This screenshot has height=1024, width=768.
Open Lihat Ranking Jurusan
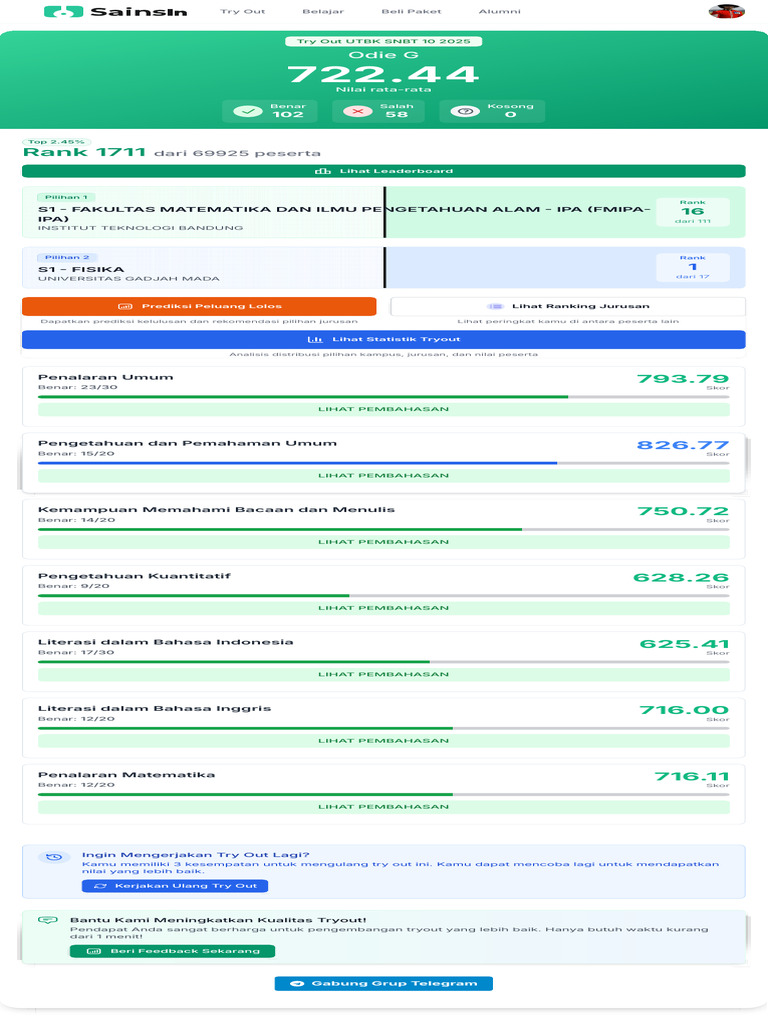click(x=568, y=306)
